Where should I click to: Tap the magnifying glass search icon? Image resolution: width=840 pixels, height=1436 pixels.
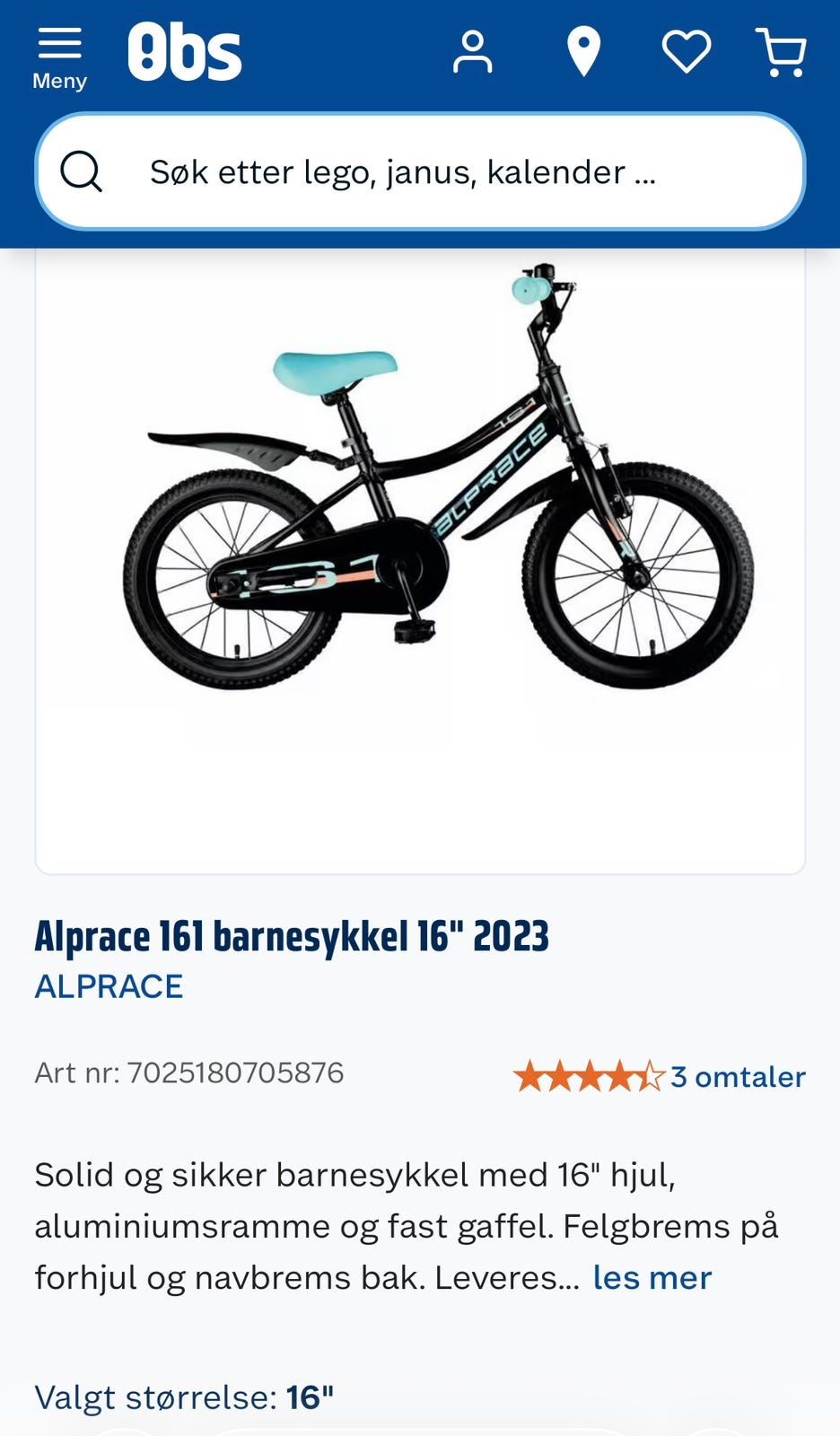[x=82, y=171]
